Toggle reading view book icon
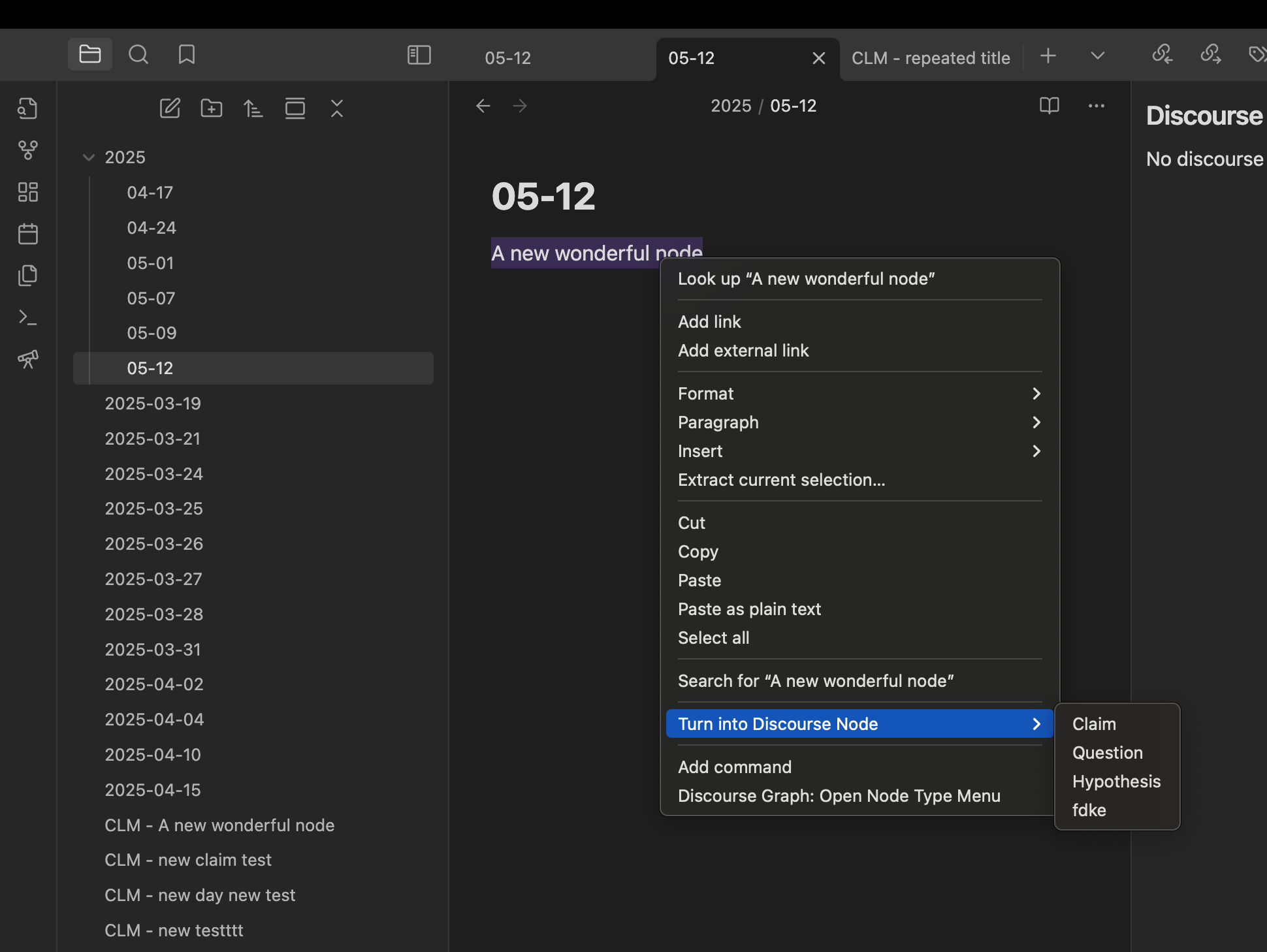Screen dimensions: 1267x952 (1049, 106)
